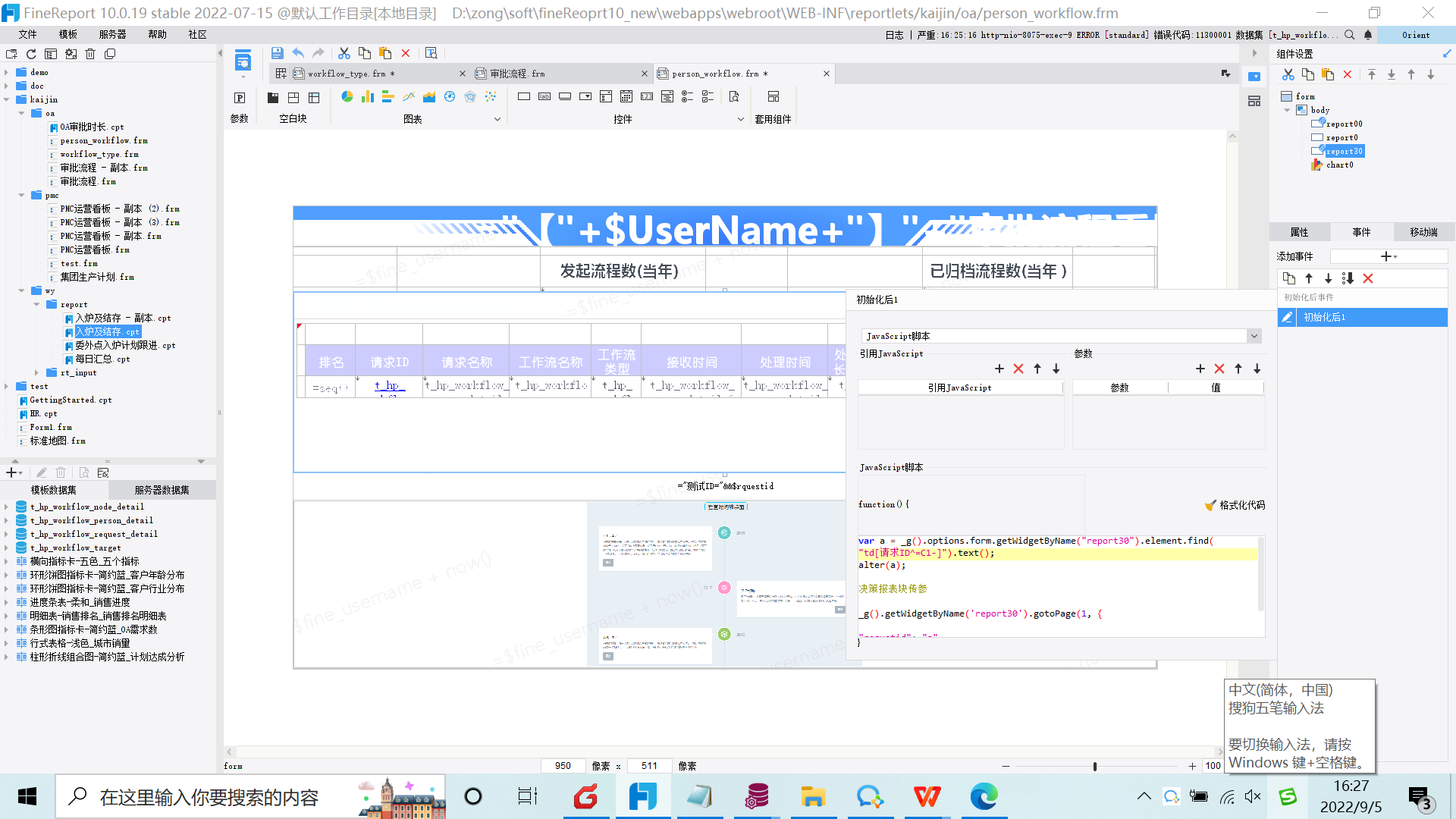Open the 模板 menu
1456x819 pixels.
(68, 35)
